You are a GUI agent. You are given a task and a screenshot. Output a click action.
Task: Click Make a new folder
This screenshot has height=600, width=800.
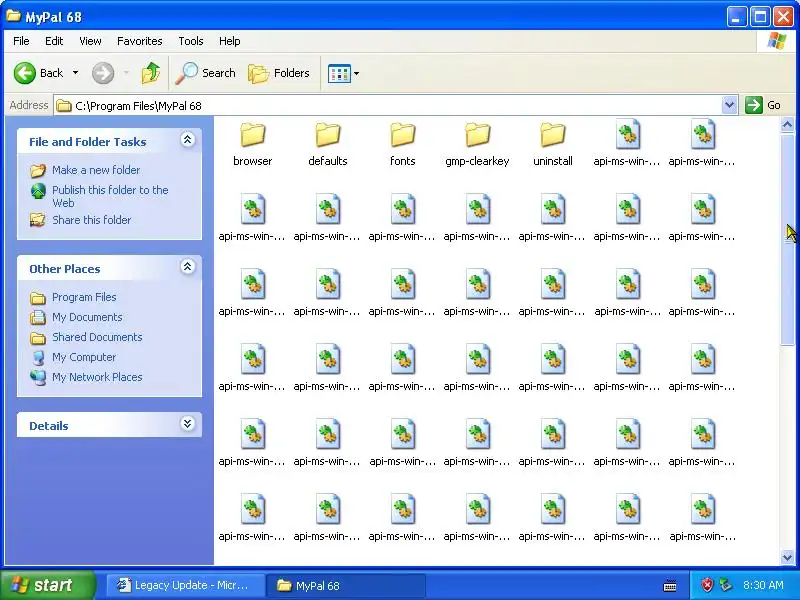85,170
